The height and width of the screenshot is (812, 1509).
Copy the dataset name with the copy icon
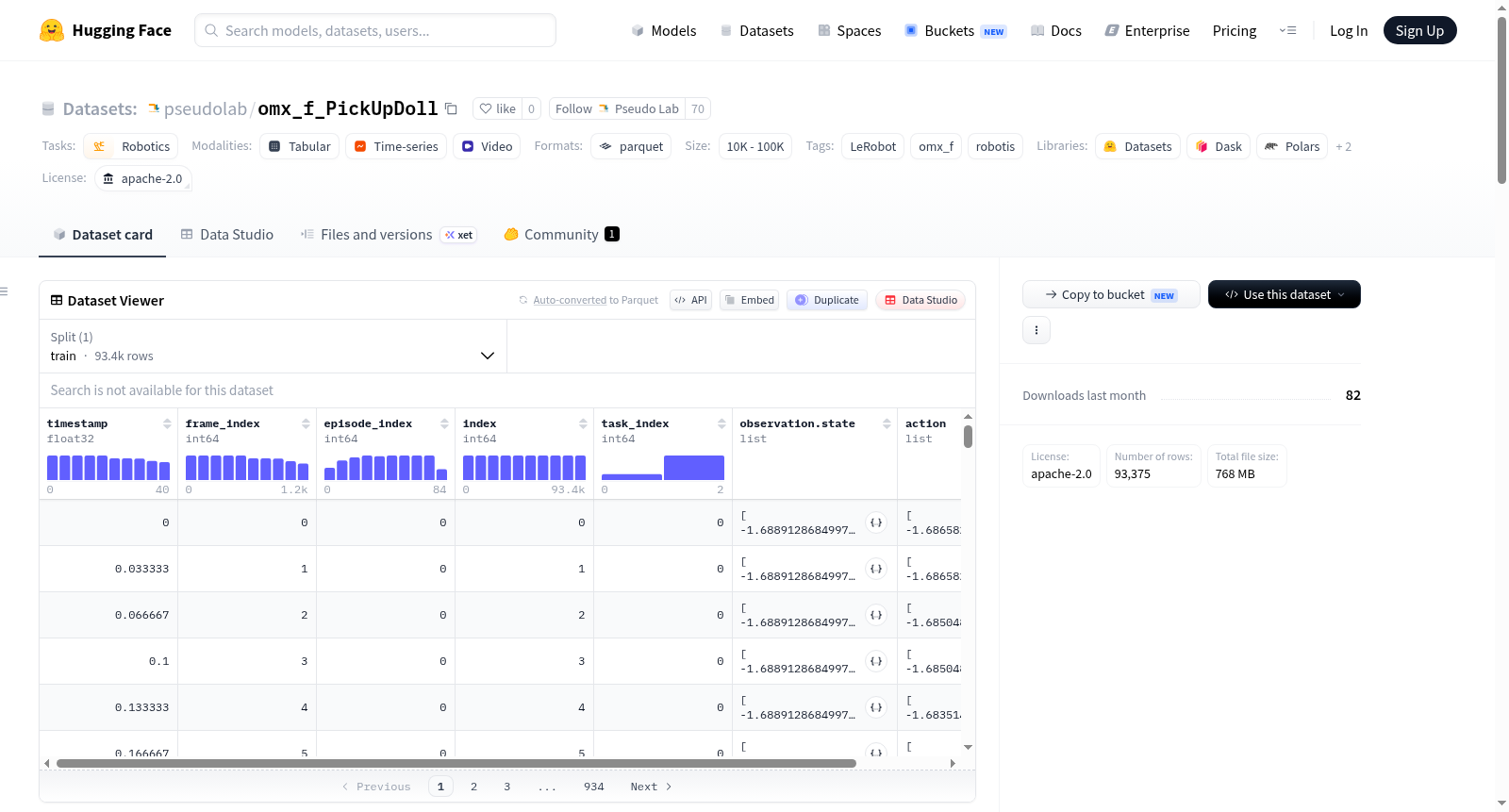(x=451, y=108)
